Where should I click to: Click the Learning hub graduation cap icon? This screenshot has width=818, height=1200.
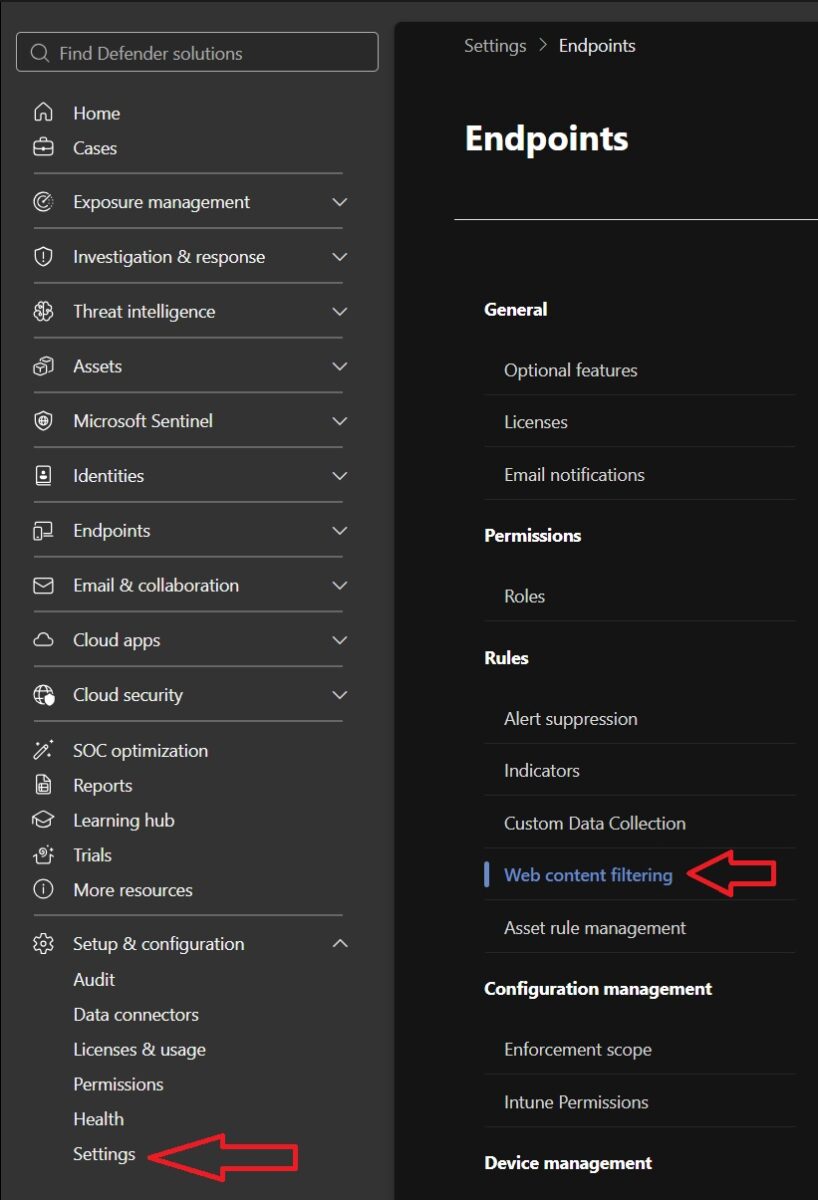click(x=43, y=820)
